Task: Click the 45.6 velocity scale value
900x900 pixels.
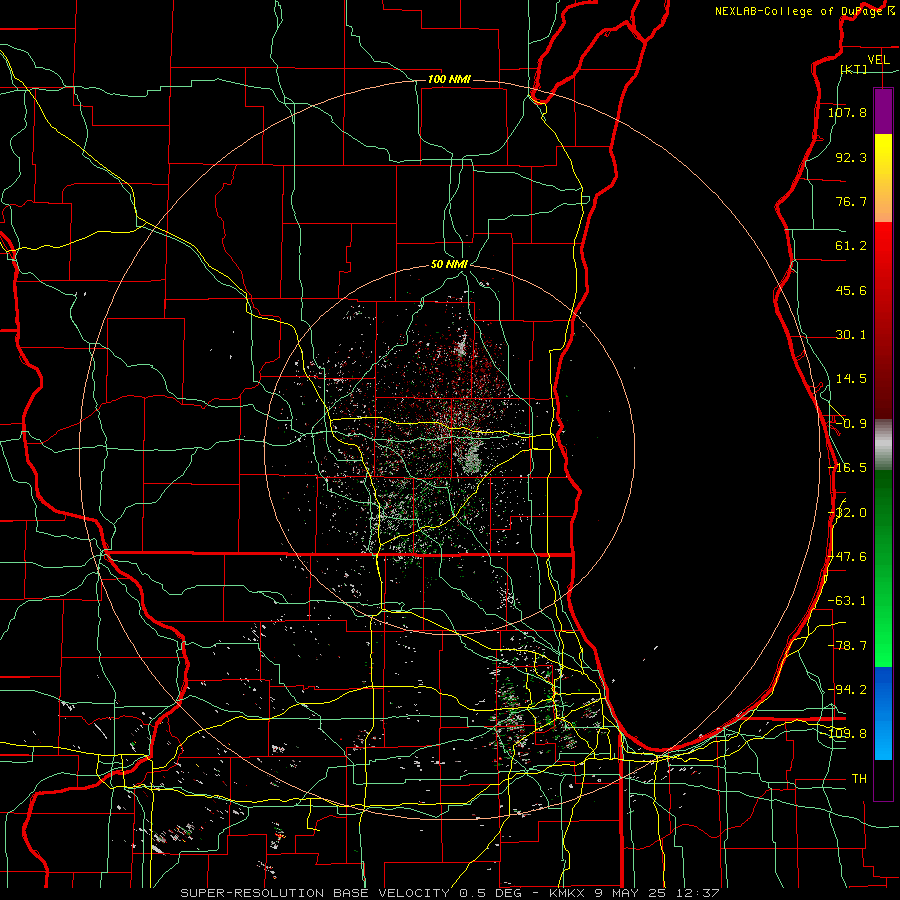Action: coord(851,290)
